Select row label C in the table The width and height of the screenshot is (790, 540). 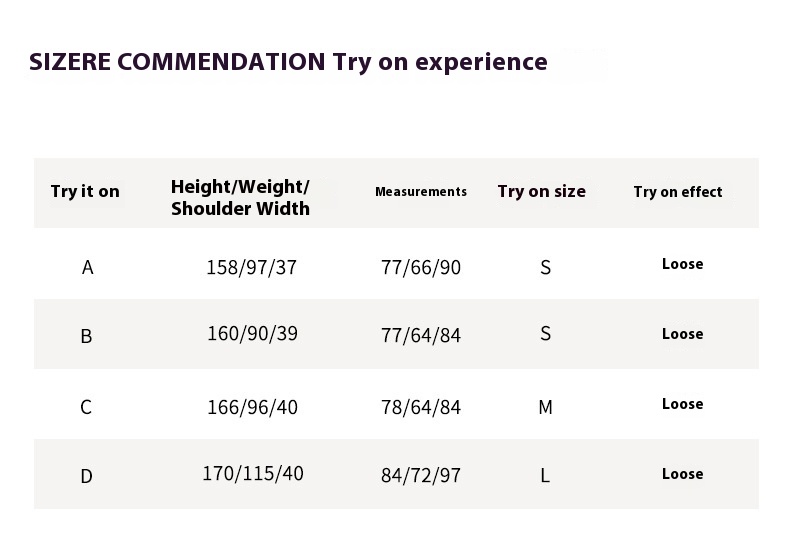point(86,407)
